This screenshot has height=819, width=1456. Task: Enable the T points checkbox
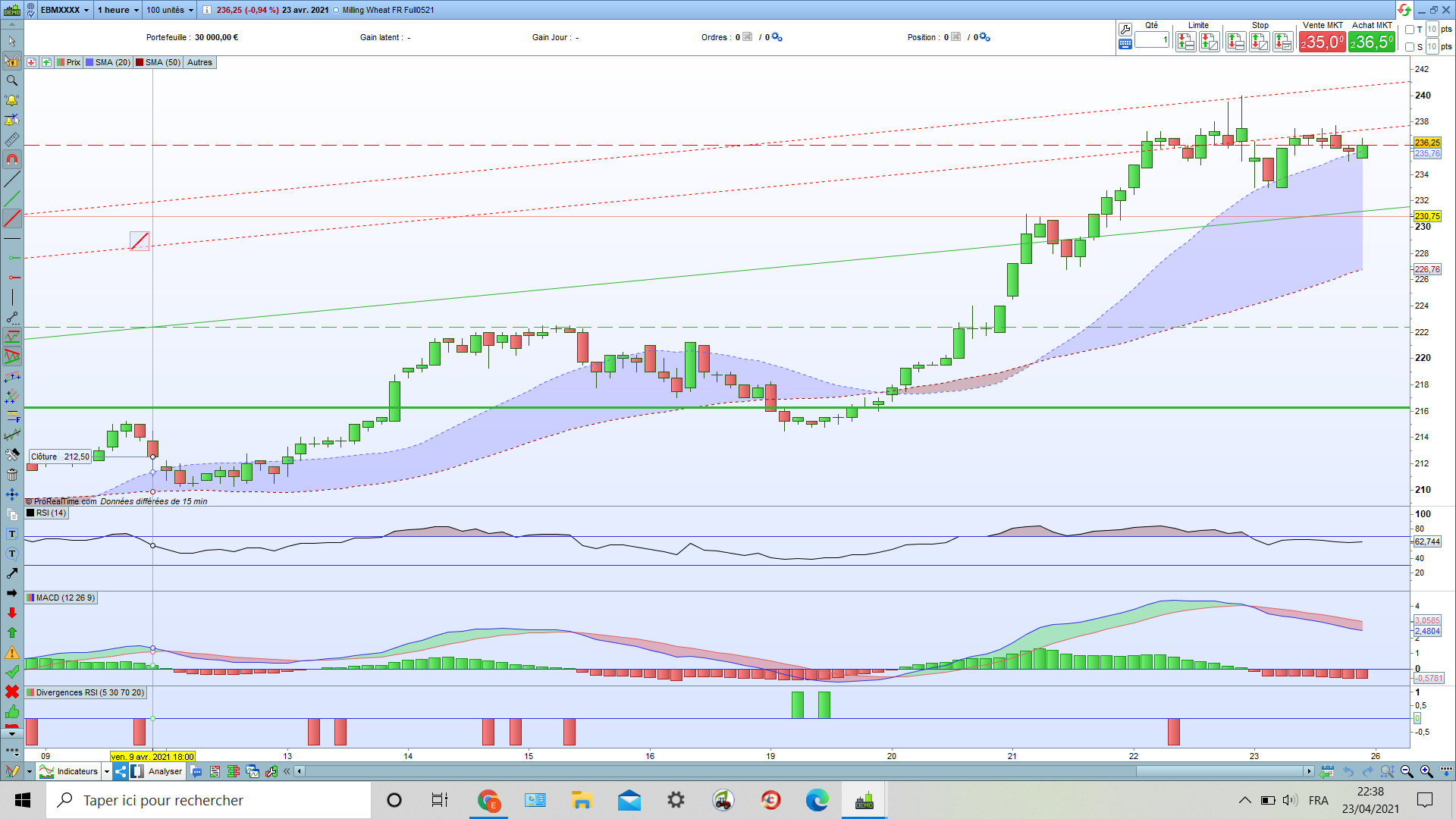coord(1410,30)
